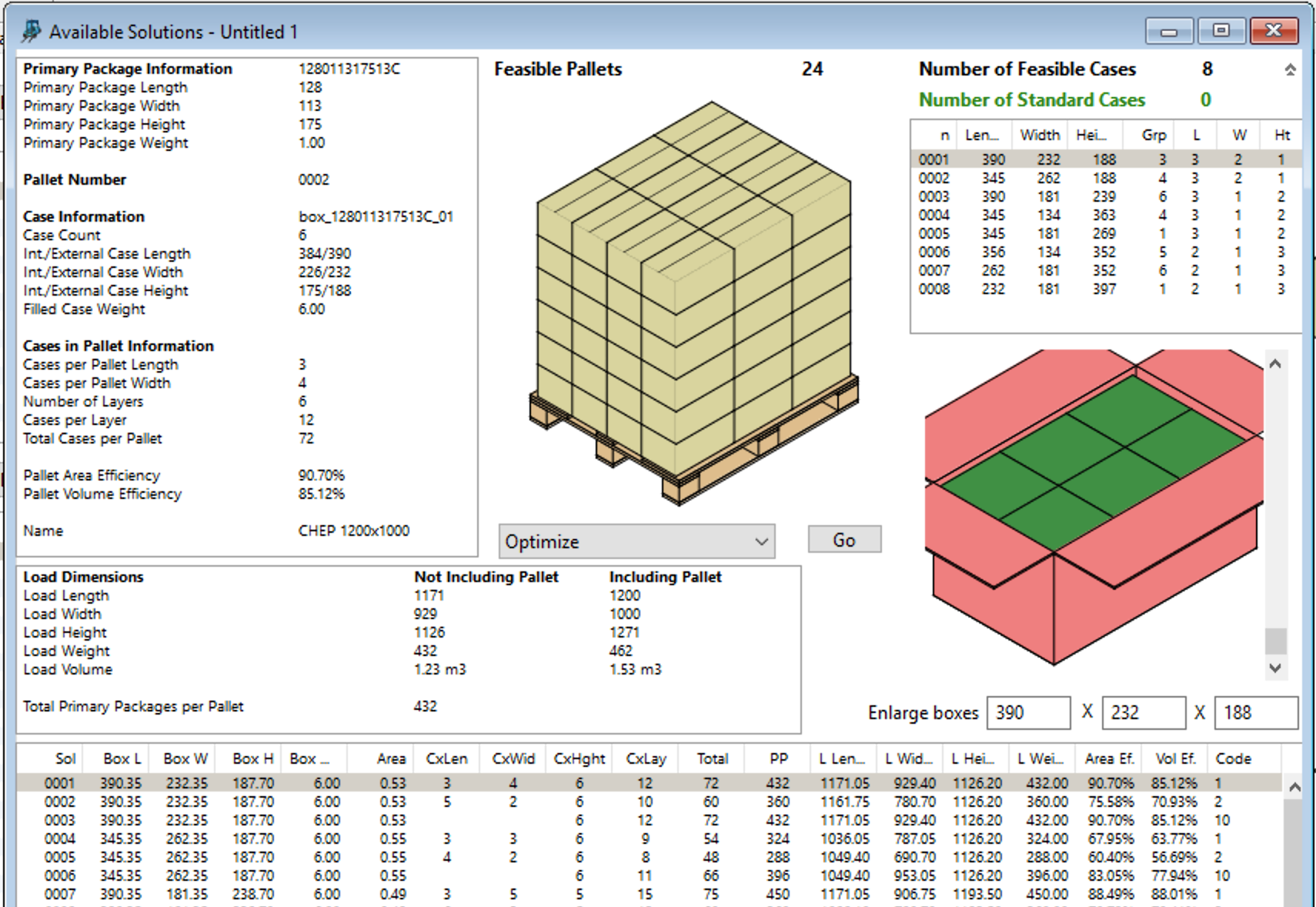Image resolution: width=1316 pixels, height=907 pixels.
Task: Select feasible case row 0003
Action: tap(1106, 196)
